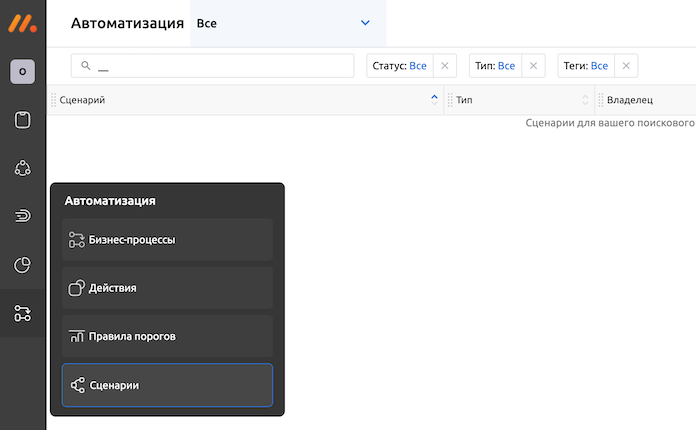Open the connected nodes icon in sidebar

22,168
